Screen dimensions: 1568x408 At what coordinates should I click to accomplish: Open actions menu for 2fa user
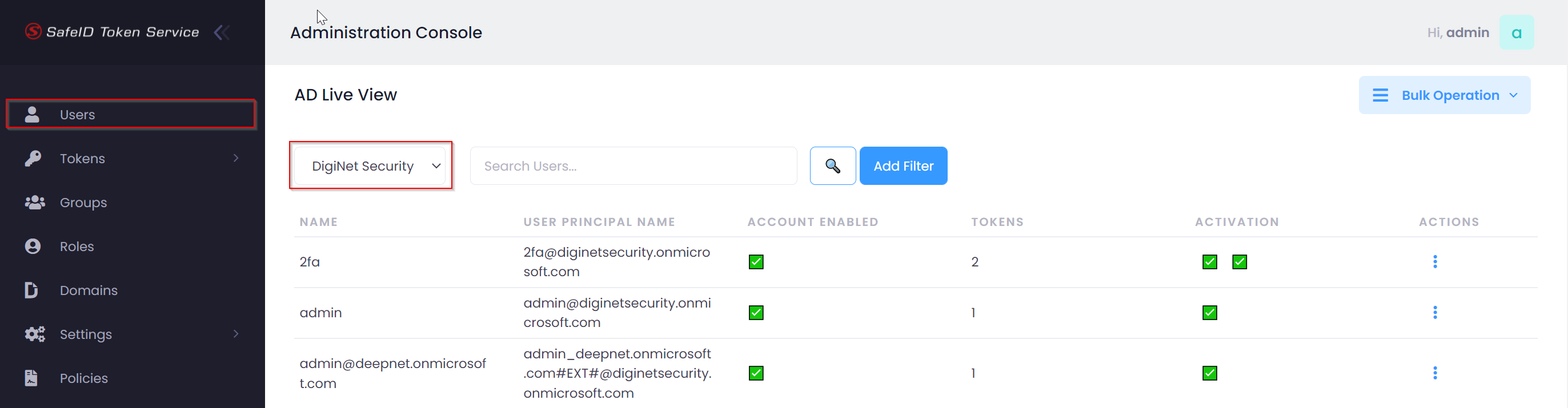click(x=1434, y=261)
